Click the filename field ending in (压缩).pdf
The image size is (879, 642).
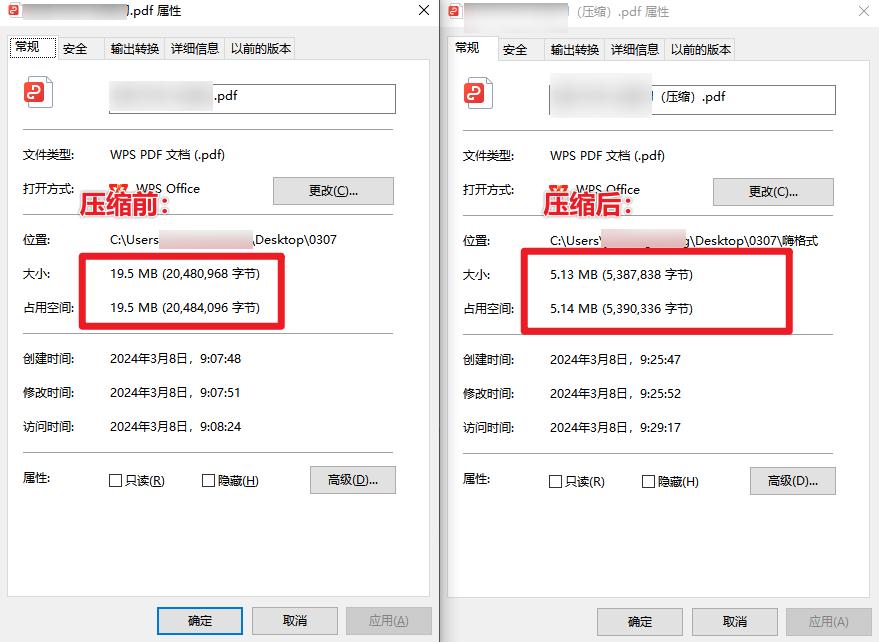[x=692, y=100]
